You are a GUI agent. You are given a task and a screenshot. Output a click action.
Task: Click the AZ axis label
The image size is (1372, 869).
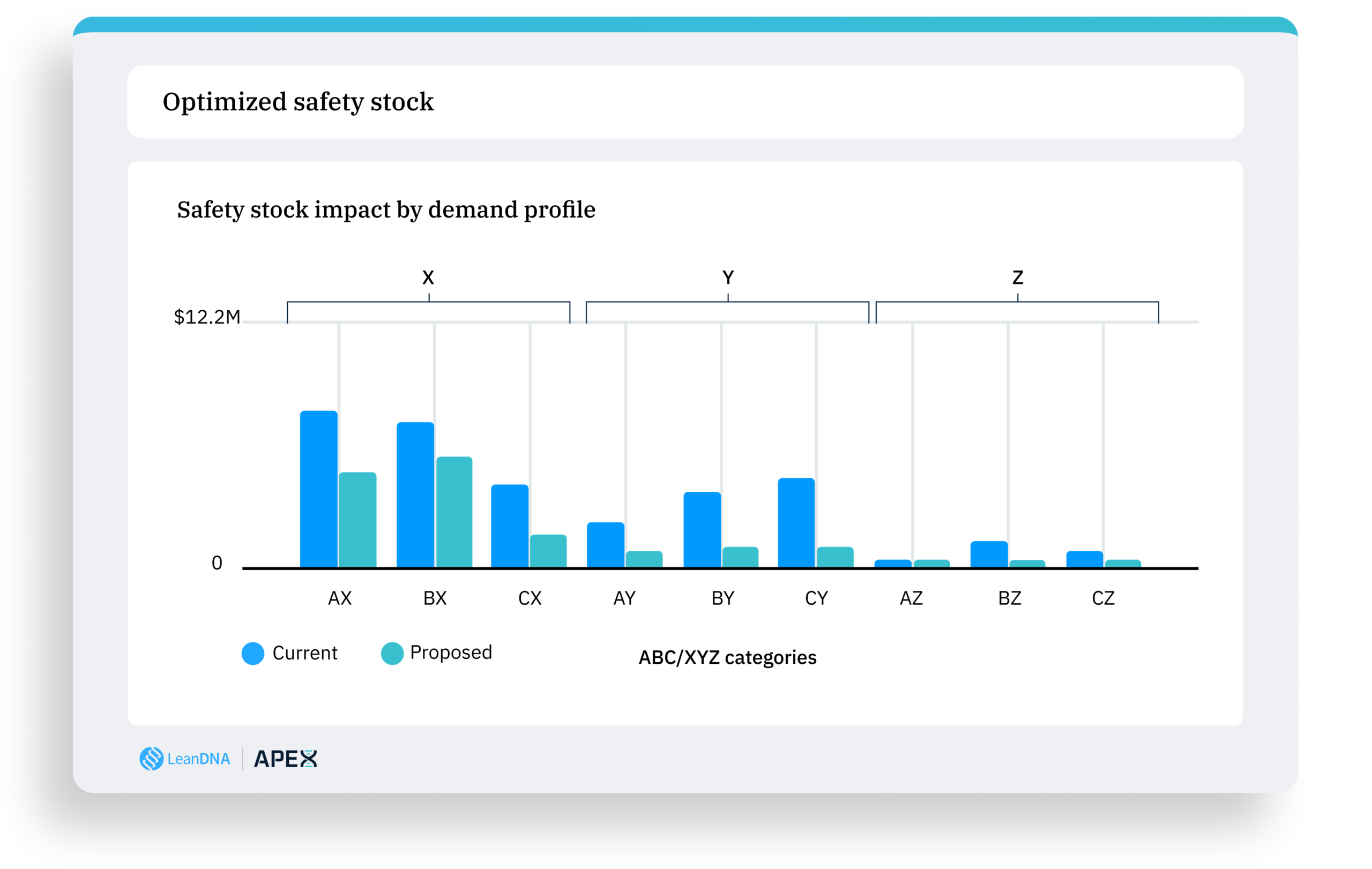[x=912, y=598]
